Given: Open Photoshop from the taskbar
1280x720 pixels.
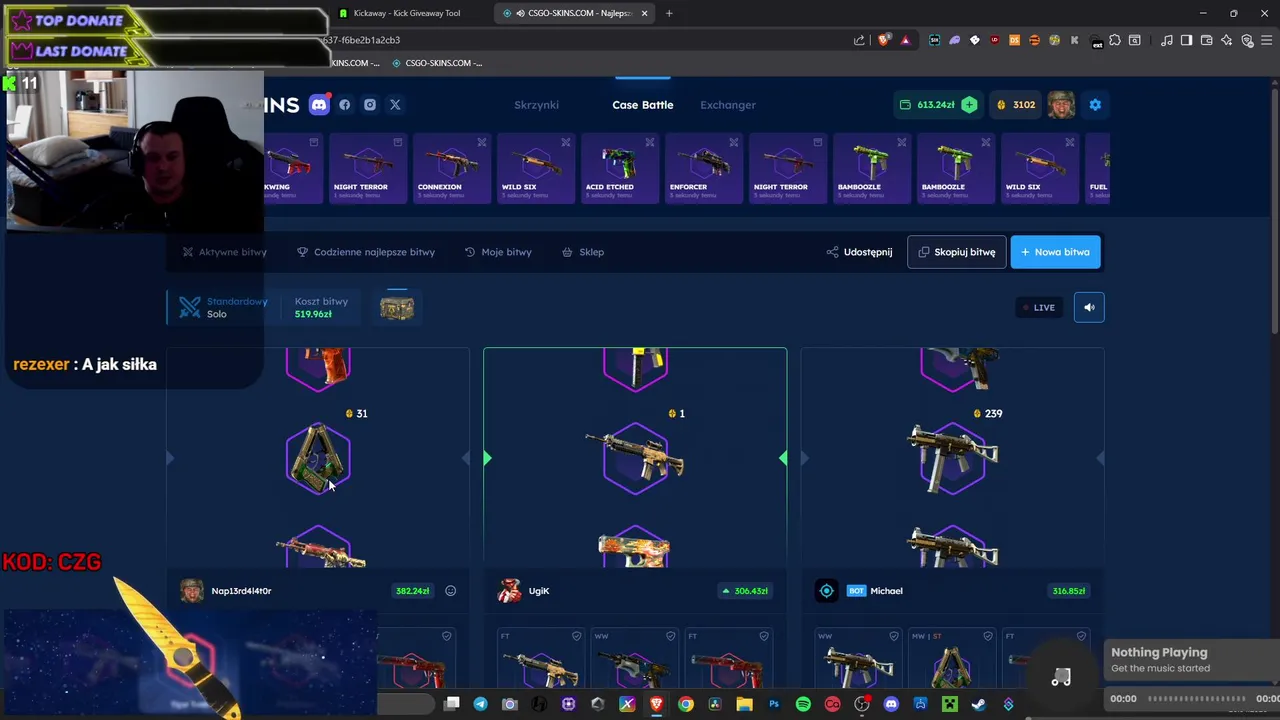Looking at the screenshot, I should click(x=774, y=704).
